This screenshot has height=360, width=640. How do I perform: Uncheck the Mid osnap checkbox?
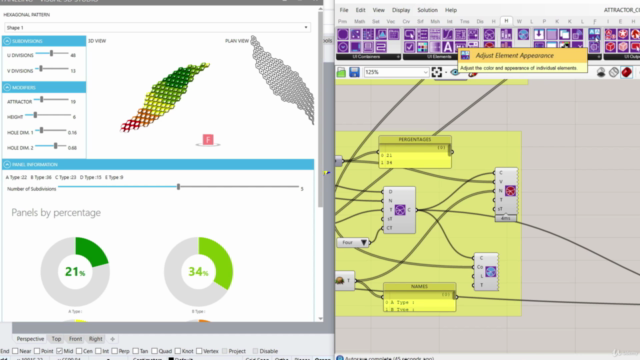[59, 351]
